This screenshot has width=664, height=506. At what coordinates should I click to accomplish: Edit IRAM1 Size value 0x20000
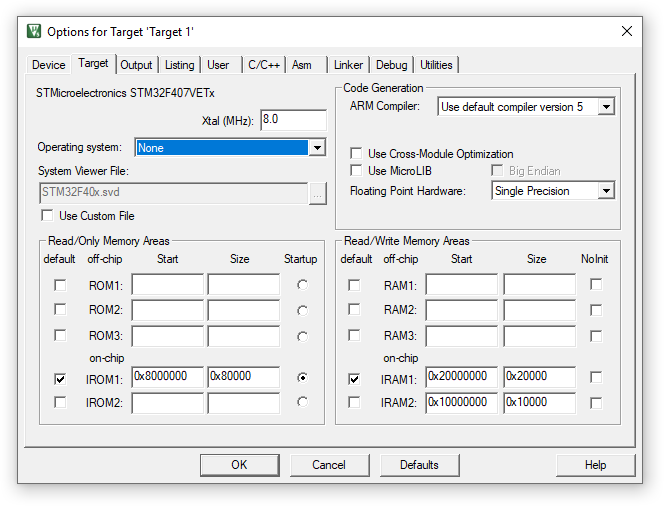[x=540, y=377]
